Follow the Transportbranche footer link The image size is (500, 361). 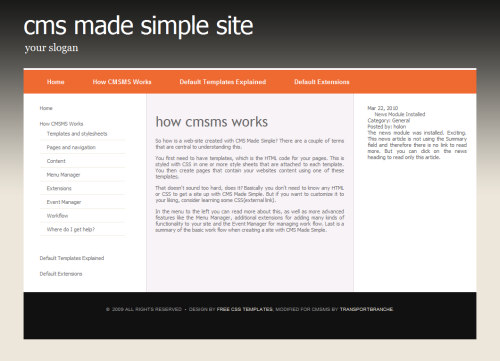click(366, 309)
